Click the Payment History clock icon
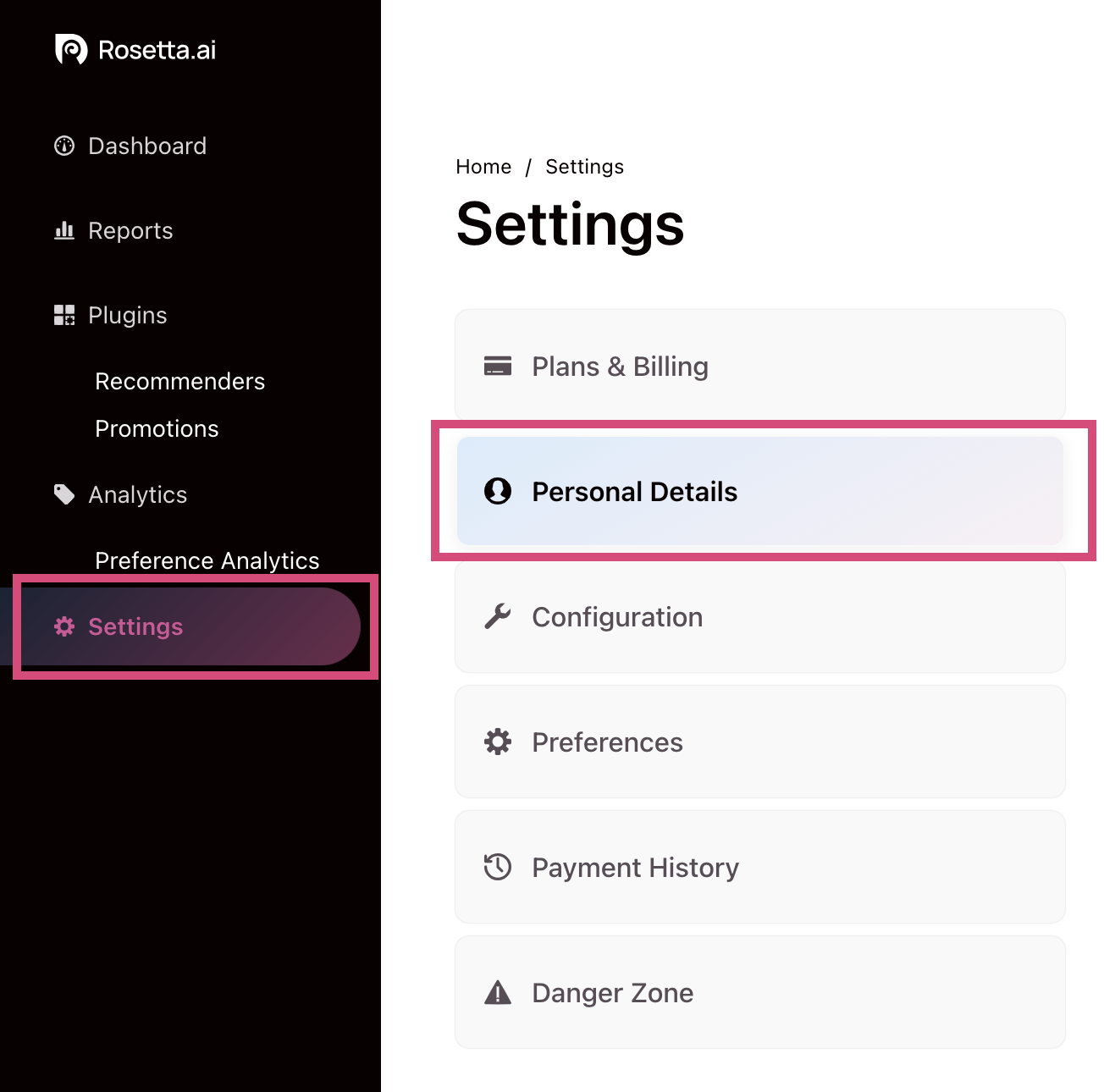The image size is (1104, 1092). pyautogui.click(x=498, y=867)
